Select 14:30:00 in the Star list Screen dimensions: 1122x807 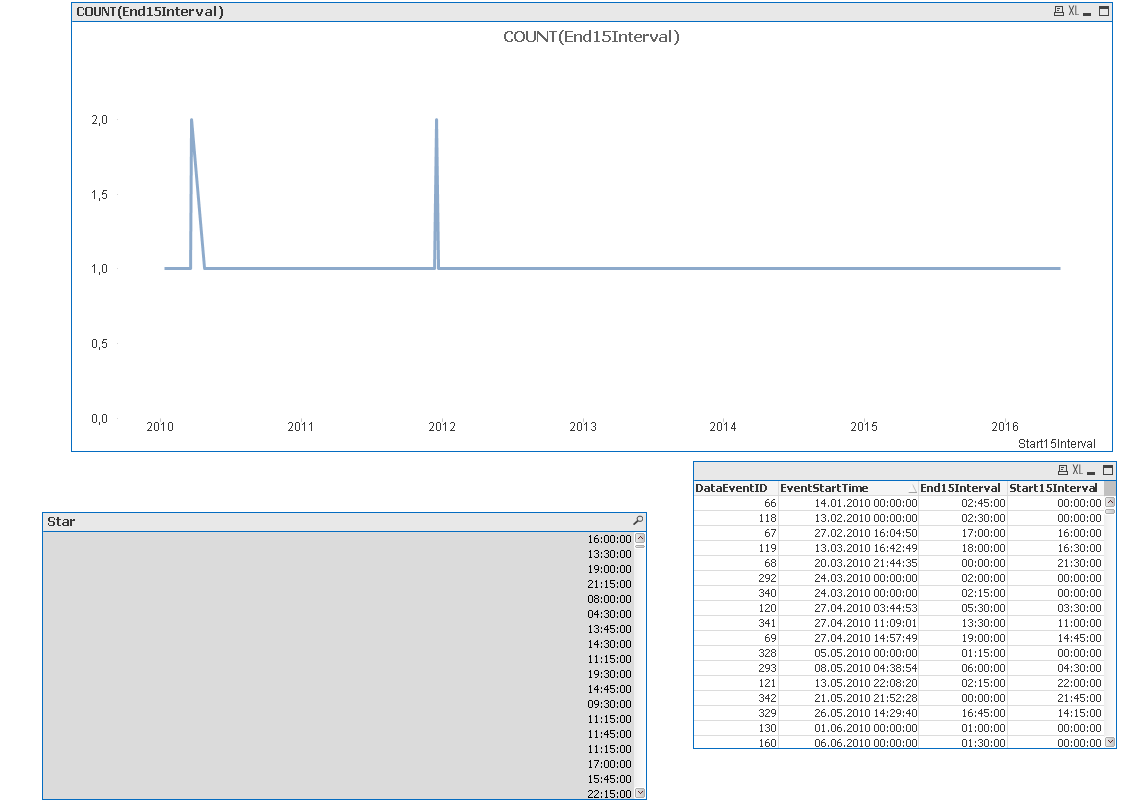point(338,645)
